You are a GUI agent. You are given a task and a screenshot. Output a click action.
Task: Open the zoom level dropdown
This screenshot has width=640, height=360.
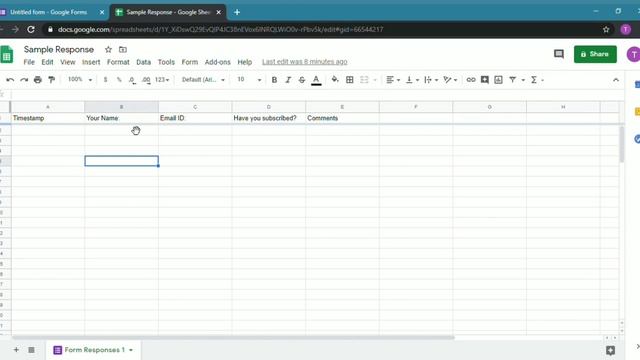click(80, 80)
